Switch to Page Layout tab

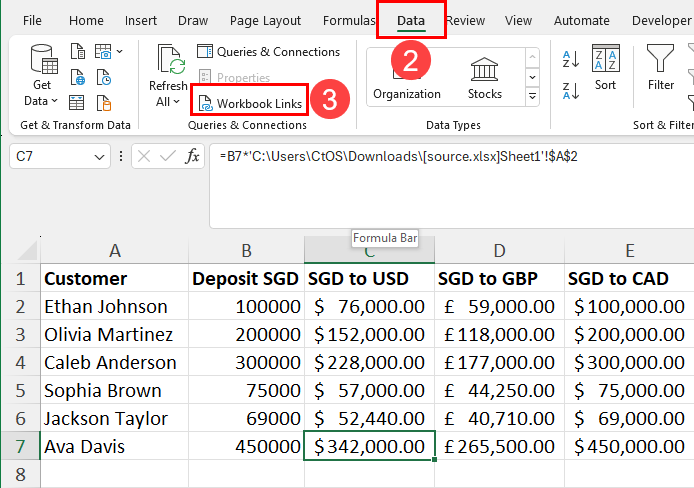(265, 20)
